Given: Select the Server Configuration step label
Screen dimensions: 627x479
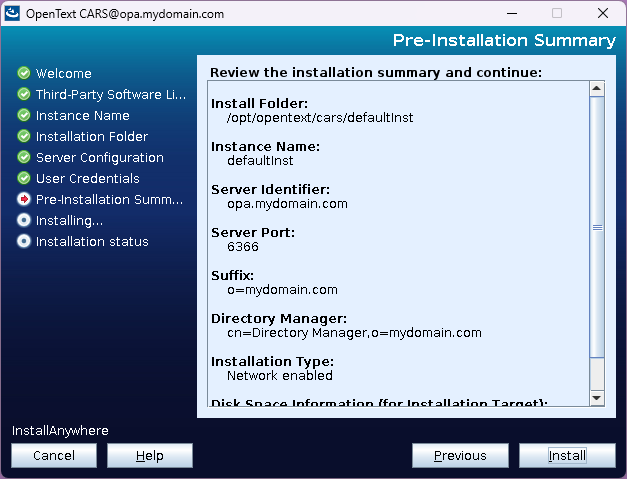Looking at the screenshot, I should [x=100, y=158].
